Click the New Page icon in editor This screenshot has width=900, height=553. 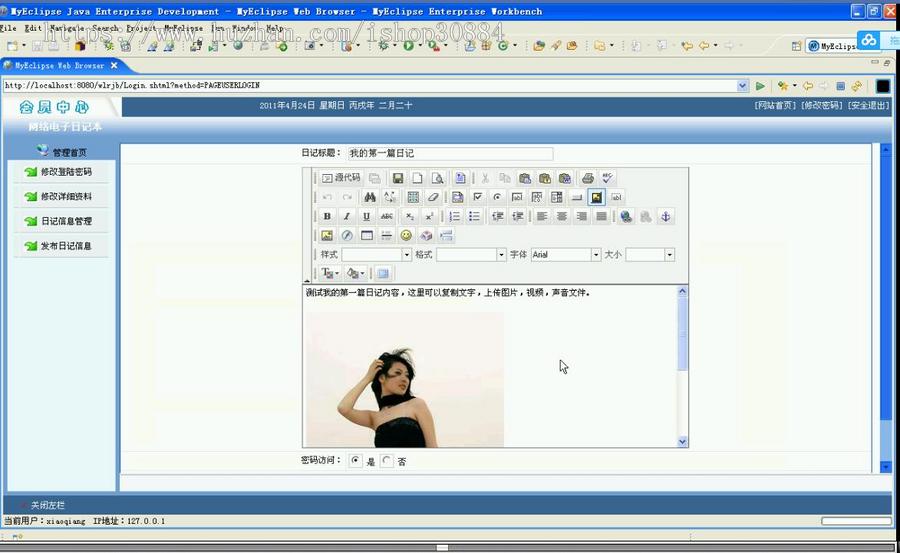417,178
